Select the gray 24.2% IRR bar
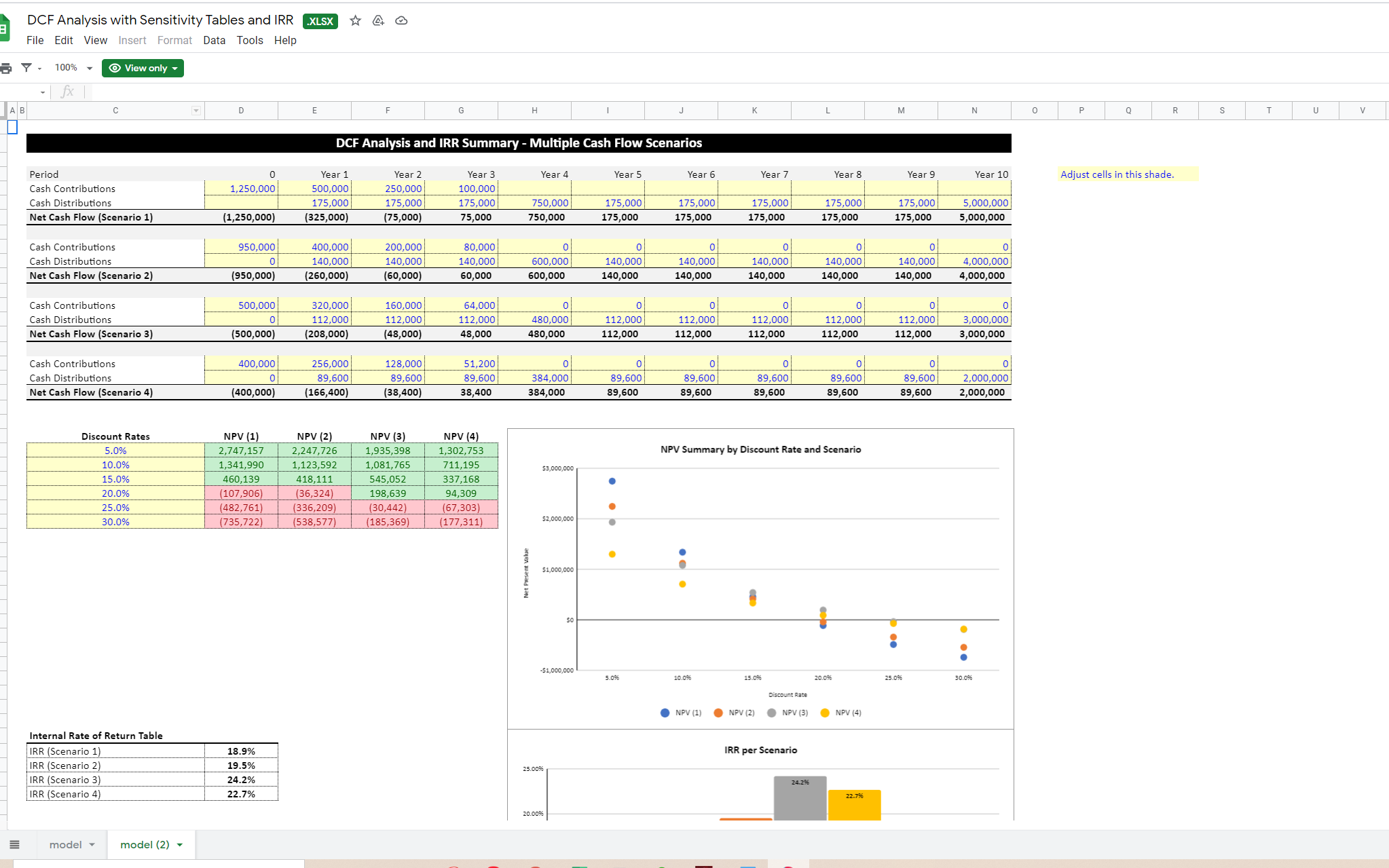1389x868 pixels. [800, 798]
